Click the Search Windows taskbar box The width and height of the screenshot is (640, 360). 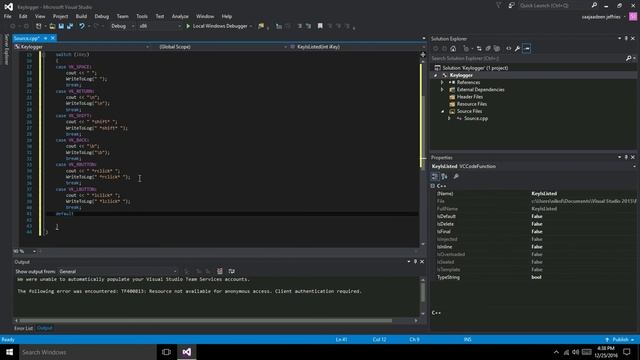(x=88, y=352)
